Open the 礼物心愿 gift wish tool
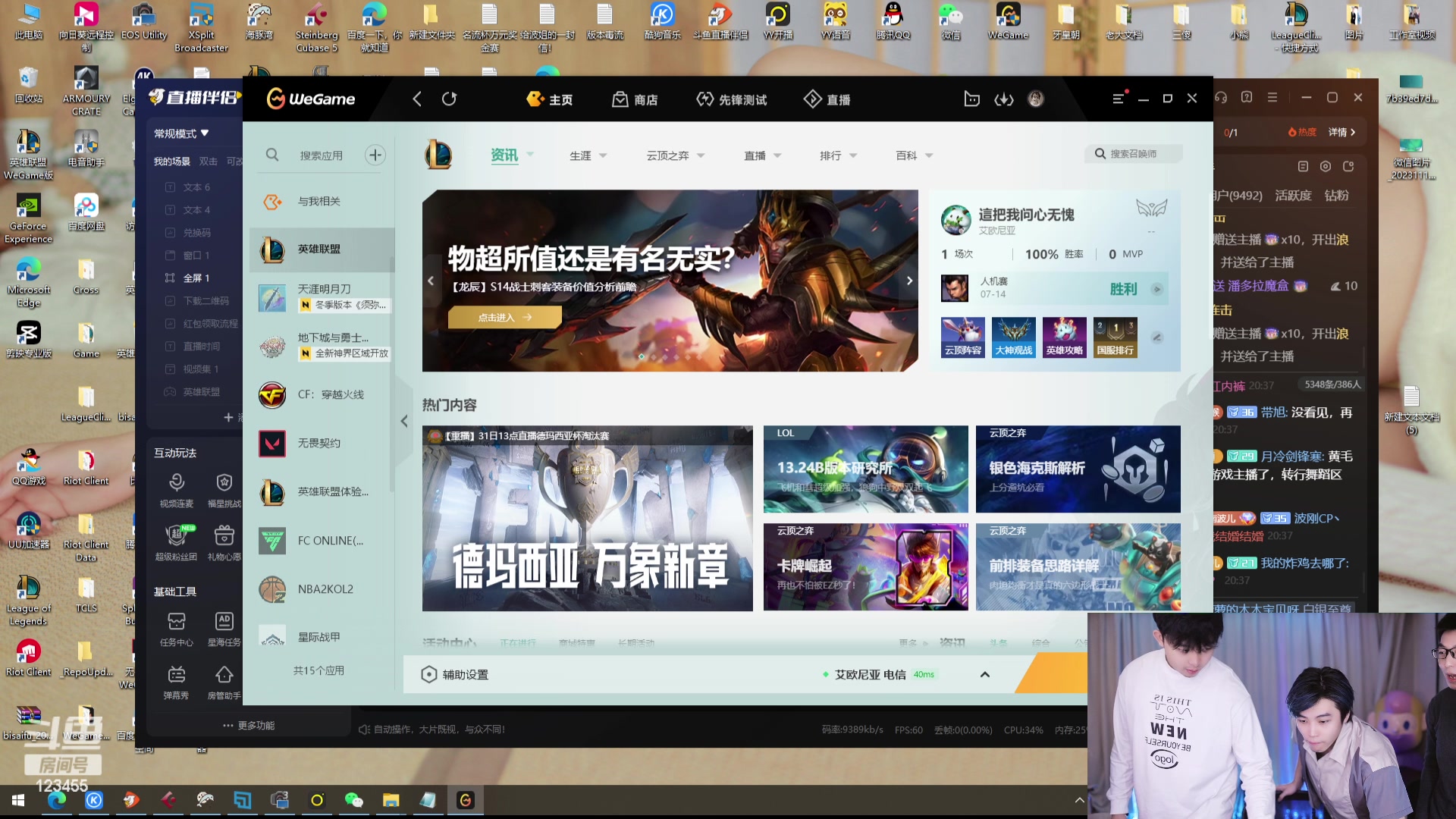Viewport: 1456px width, 819px height. [224, 540]
